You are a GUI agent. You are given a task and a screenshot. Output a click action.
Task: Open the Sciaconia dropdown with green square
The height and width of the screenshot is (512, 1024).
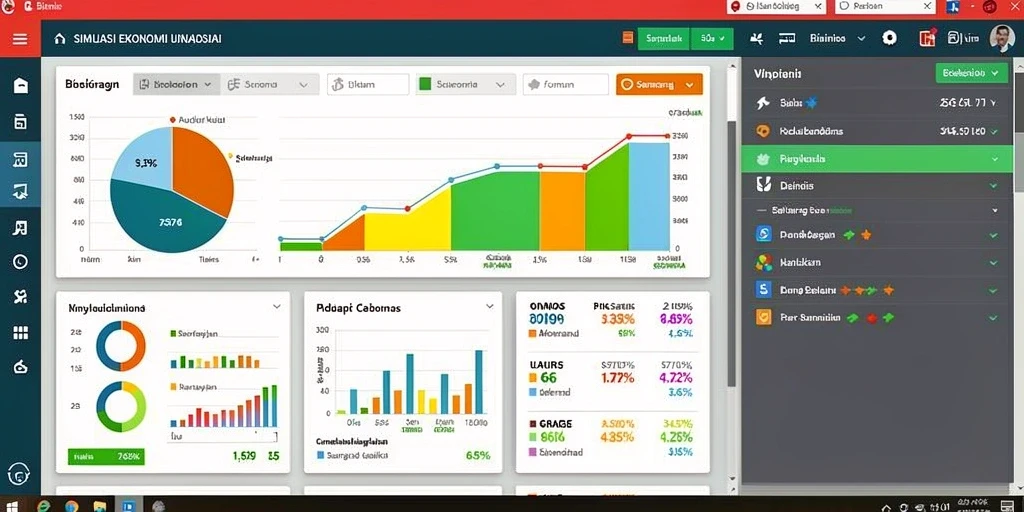tap(465, 84)
